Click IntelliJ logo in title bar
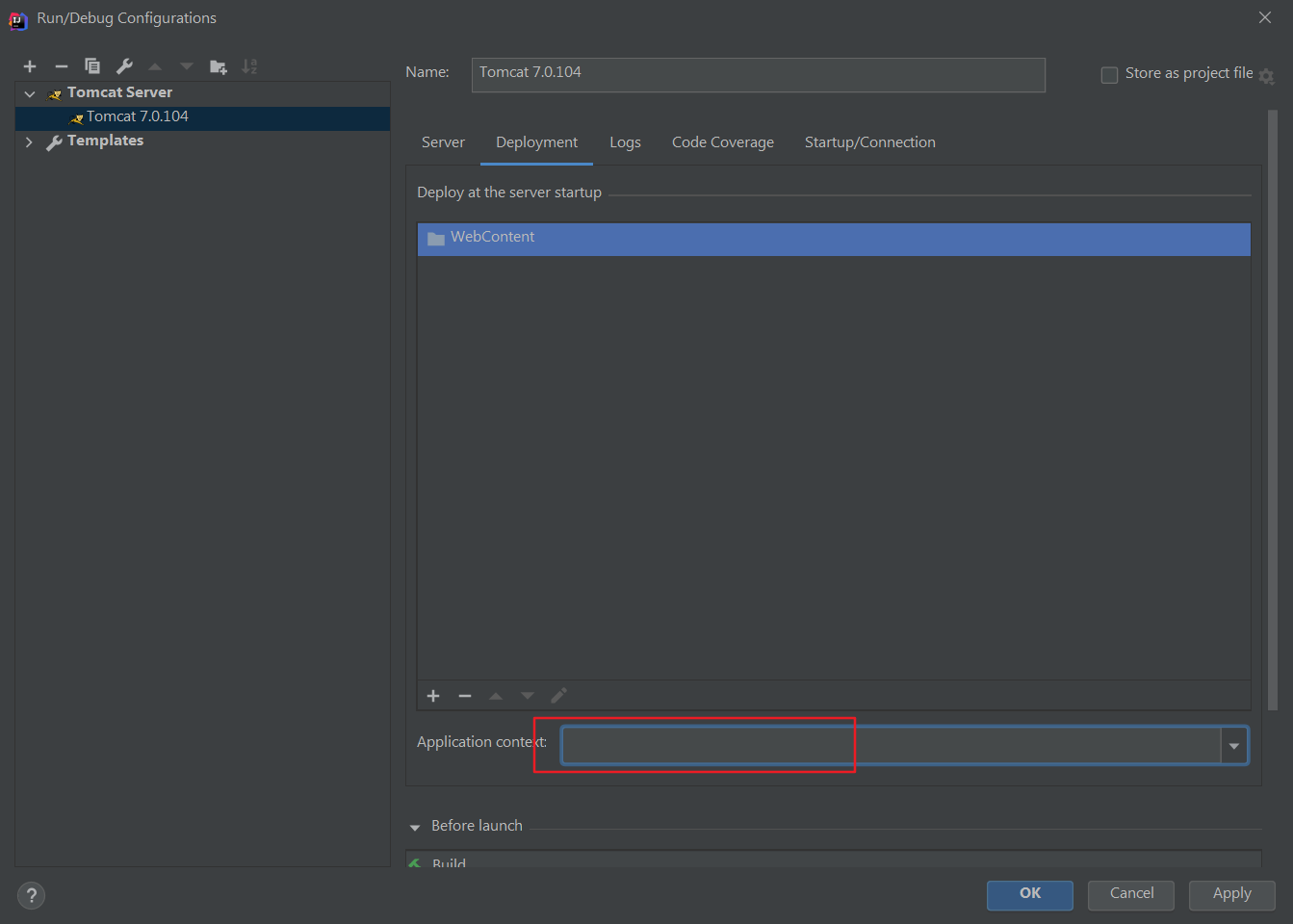 [17, 19]
